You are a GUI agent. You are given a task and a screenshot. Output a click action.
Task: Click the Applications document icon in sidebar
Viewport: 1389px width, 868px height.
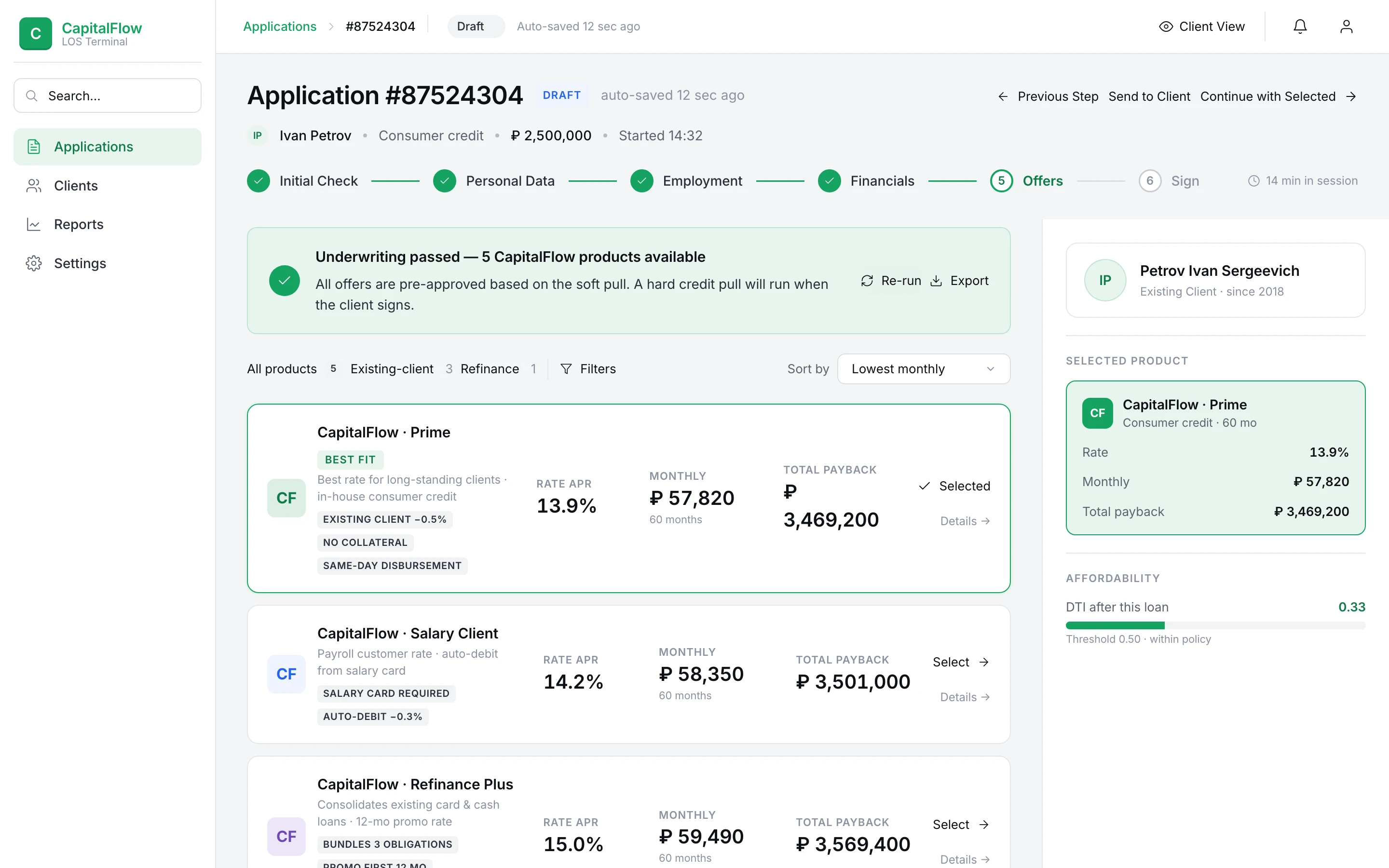(x=34, y=147)
